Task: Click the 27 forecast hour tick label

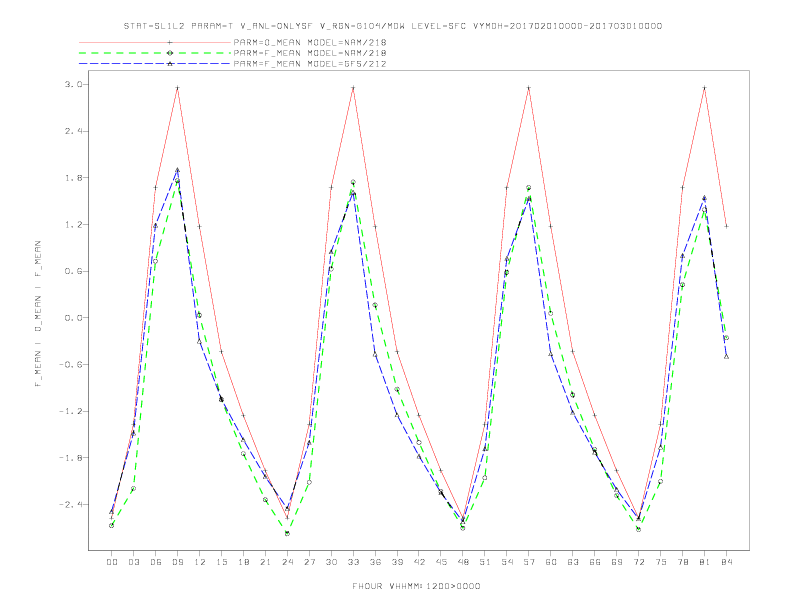Action: coord(309,562)
